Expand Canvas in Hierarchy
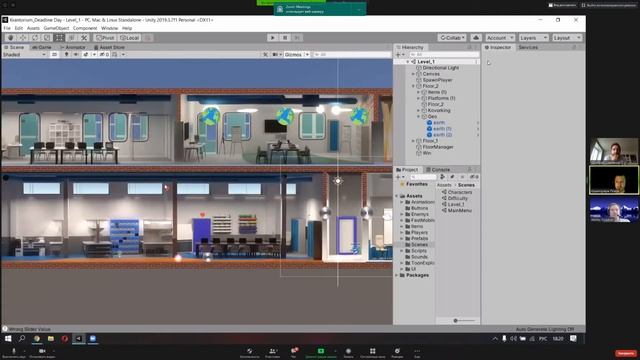The height and width of the screenshot is (360, 640). tap(413, 74)
